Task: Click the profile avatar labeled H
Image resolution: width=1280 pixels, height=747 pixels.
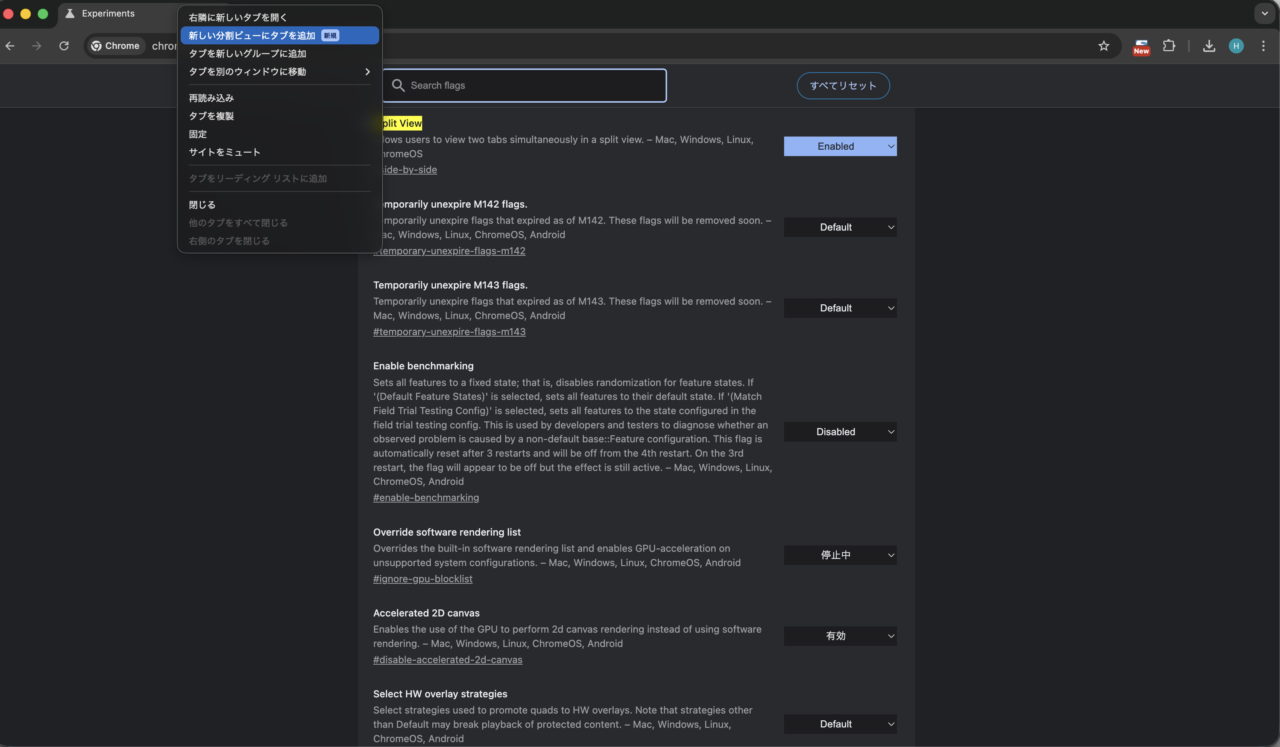Action: [1236, 46]
